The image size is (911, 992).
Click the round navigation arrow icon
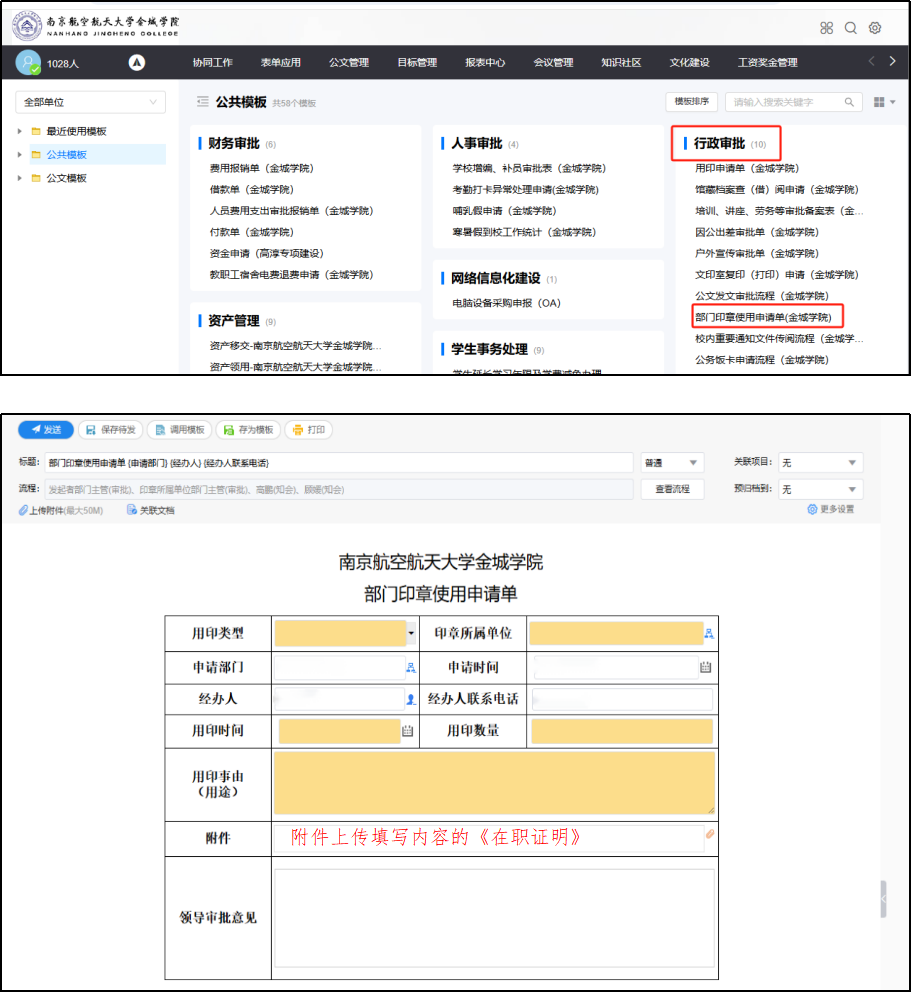tap(137, 63)
